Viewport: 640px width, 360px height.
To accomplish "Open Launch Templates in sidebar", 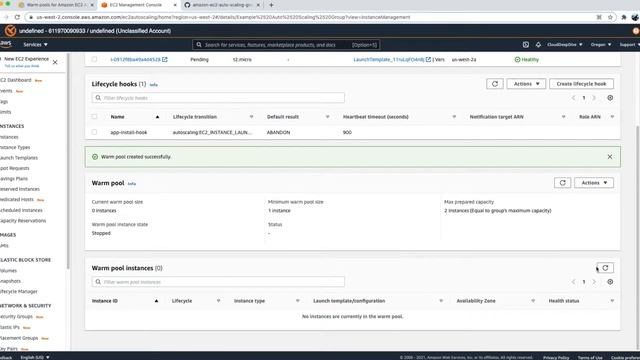I will point(19,158).
